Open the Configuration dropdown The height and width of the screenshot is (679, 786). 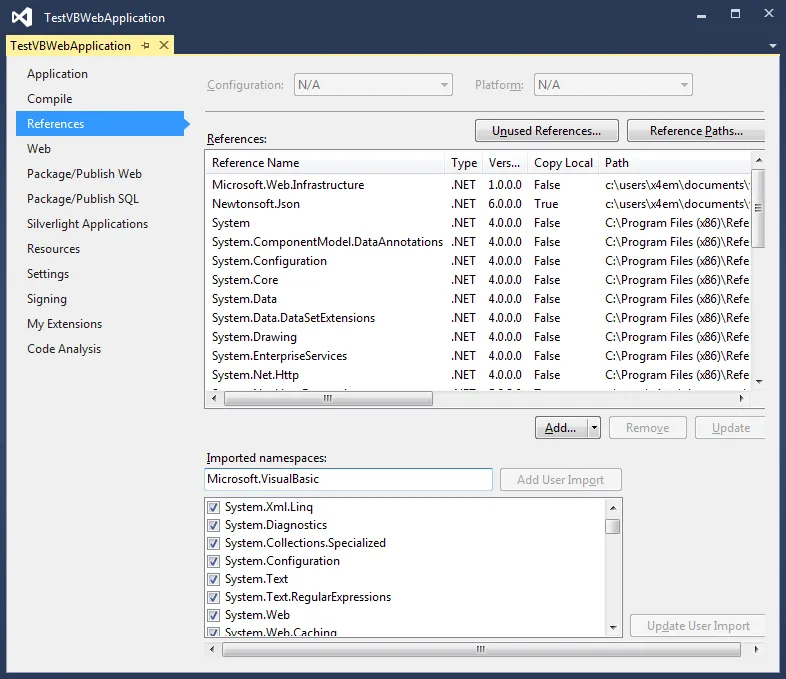point(373,85)
